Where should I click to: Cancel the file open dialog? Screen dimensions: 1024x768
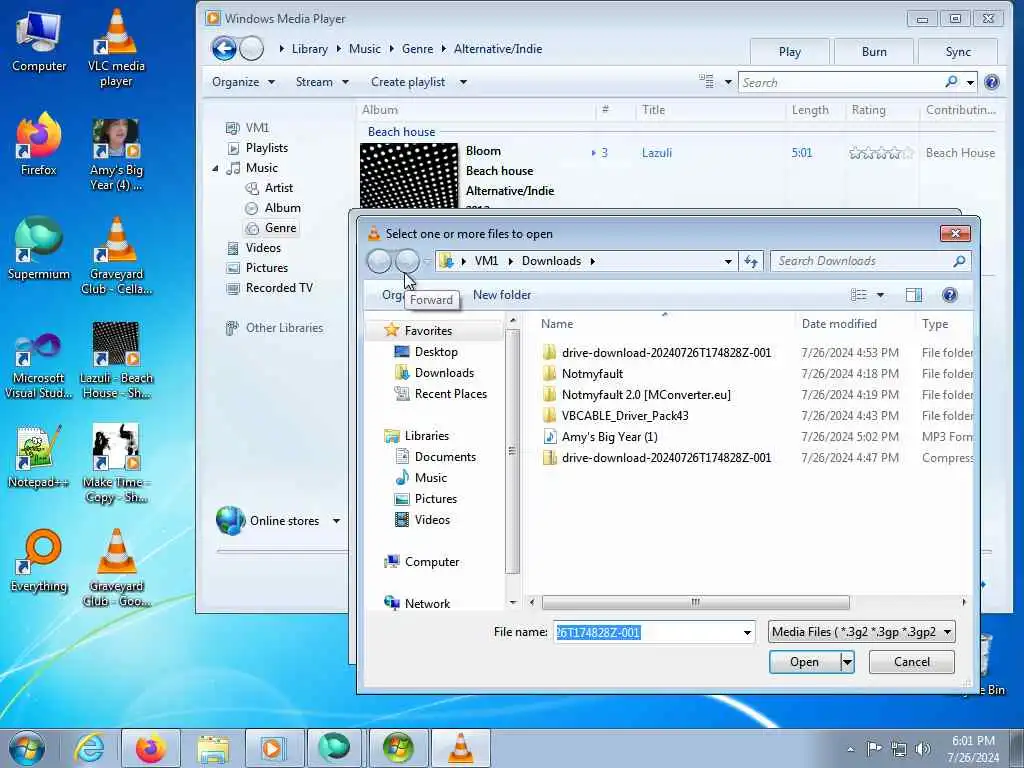[x=912, y=662]
